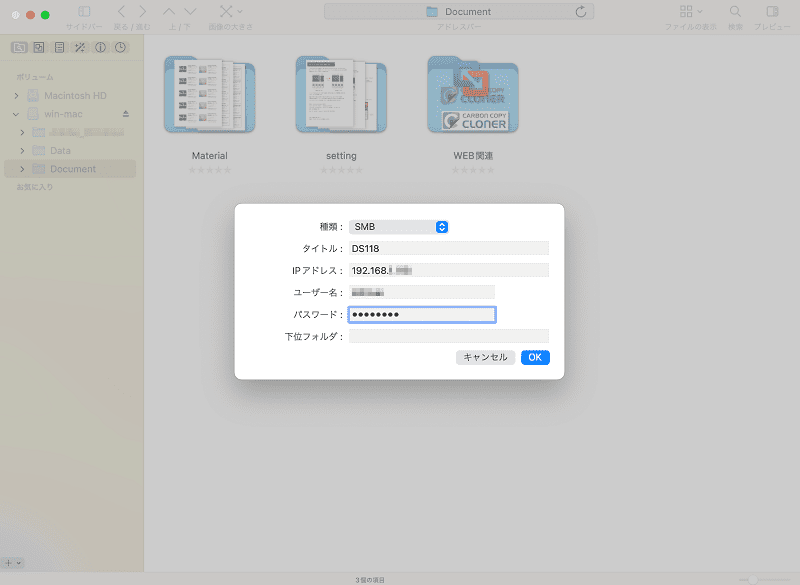The width and height of the screenshot is (800, 585).
Task: Toggle the preview (プレビュー) panel icon
Action: point(772,11)
